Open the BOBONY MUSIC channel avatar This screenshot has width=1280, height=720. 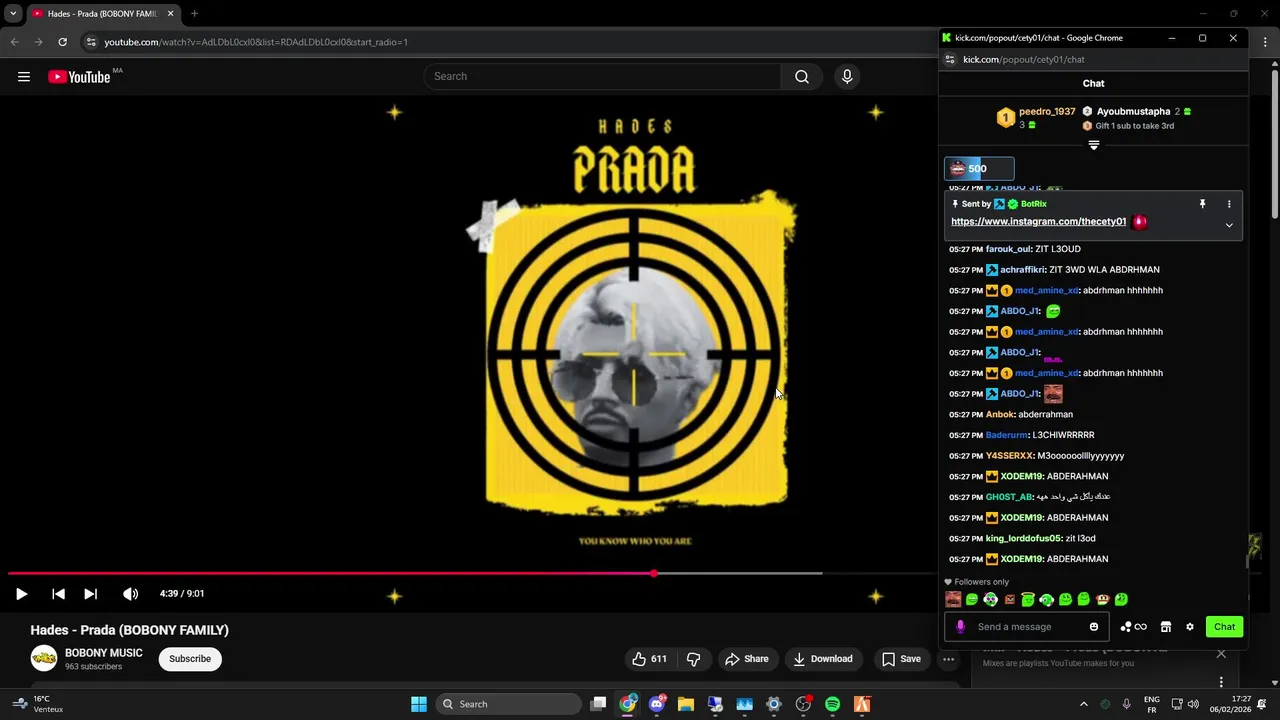(44, 658)
